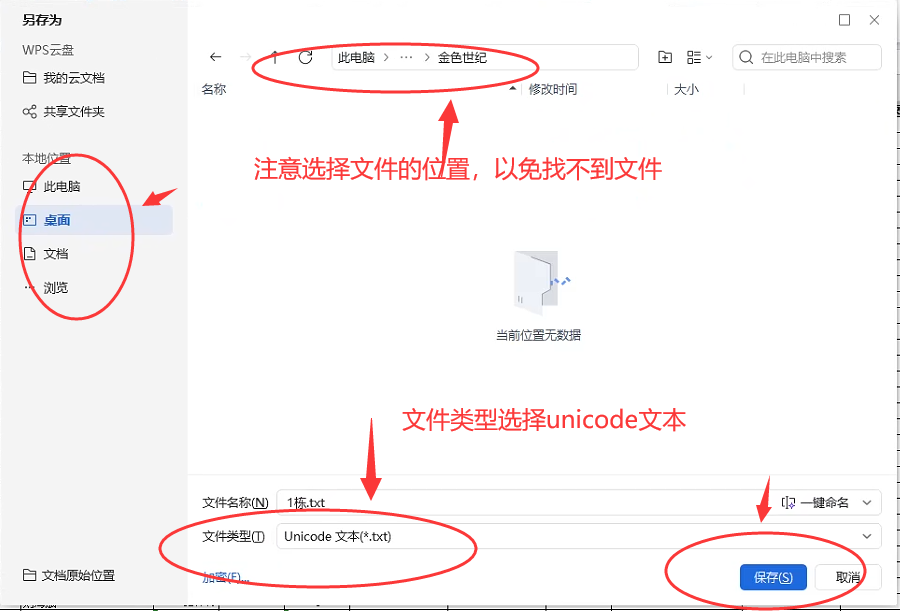Open the 文档 folder location

(x=56, y=254)
